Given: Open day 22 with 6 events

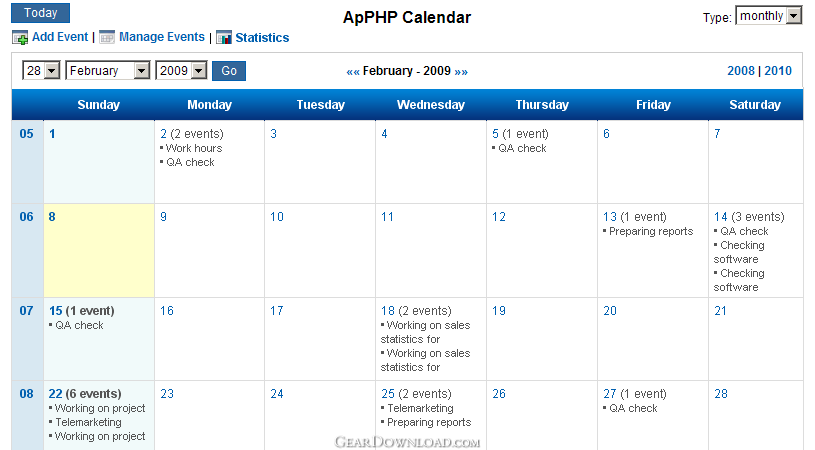Looking at the screenshot, I should [x=56, y=394].
